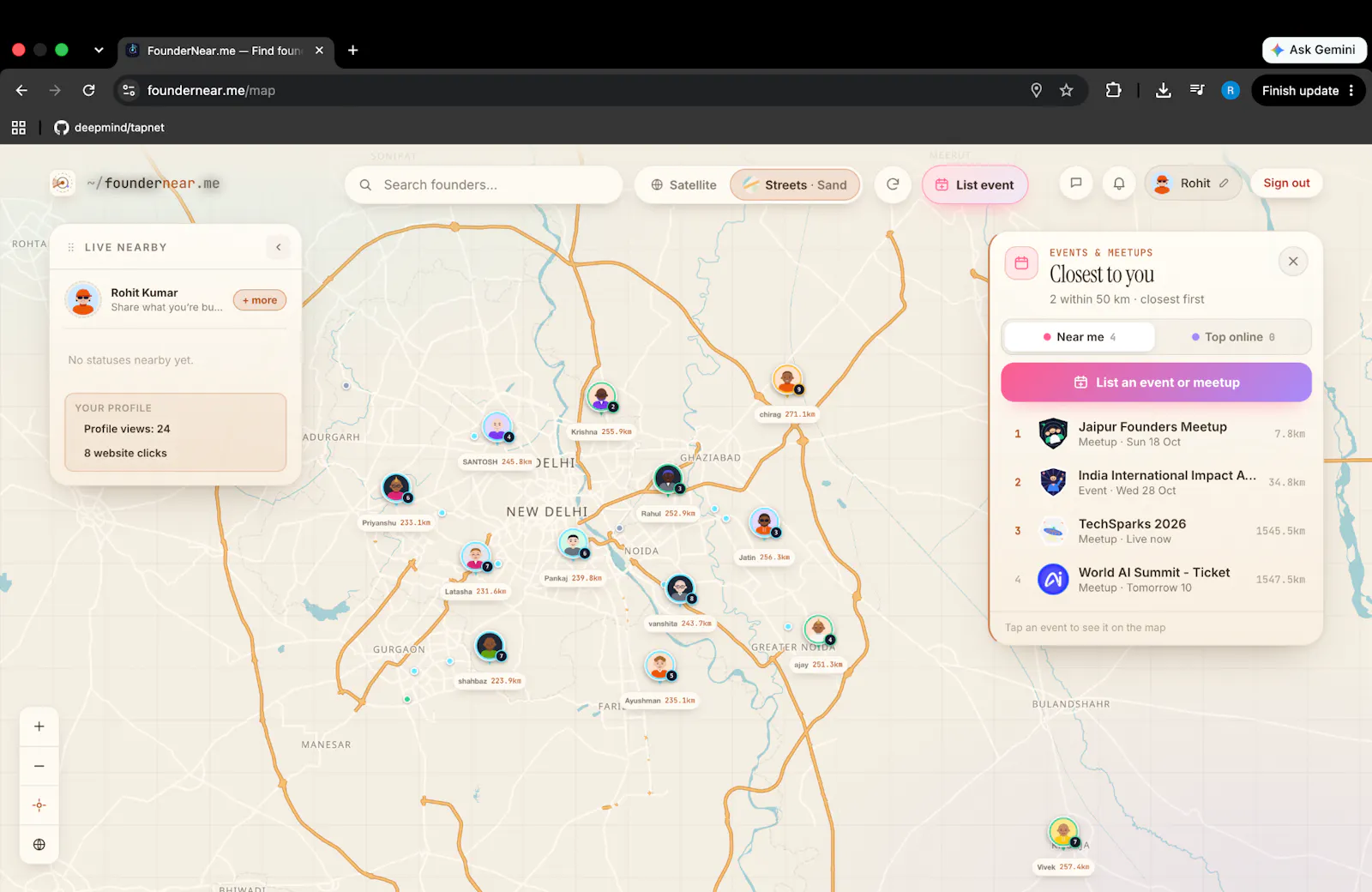The height and width of the screenshot is (892, 1372).
Task: Select World AI Summit - Ticket
Action: click(x=1157, y=580)
